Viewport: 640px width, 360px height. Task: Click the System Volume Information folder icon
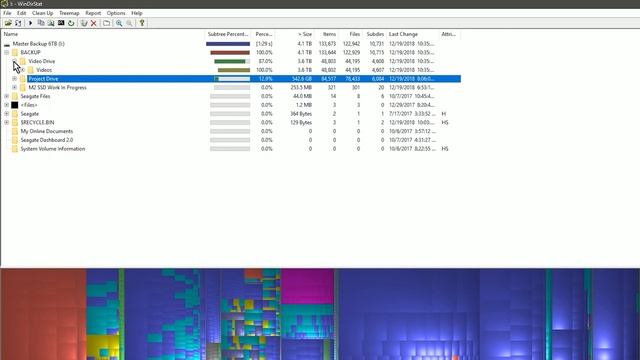coord(15,149)
